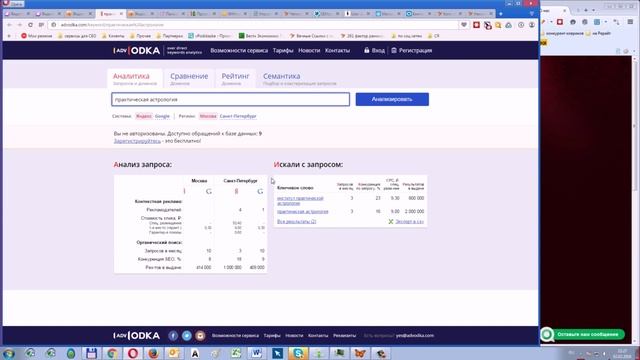Open the Прочее bookmark folder
This screenshot has height=360, width=640.
click(x=140, y=36)
